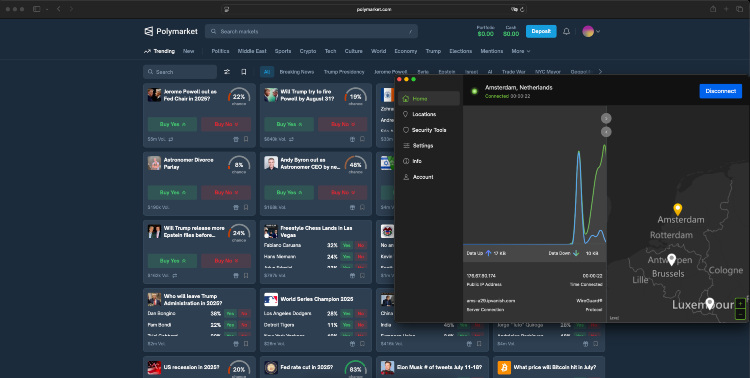Click gift icon on Andy Byron market
This screenshot has height=378, width=750.
pyautogui.click(x=353, y=208)
